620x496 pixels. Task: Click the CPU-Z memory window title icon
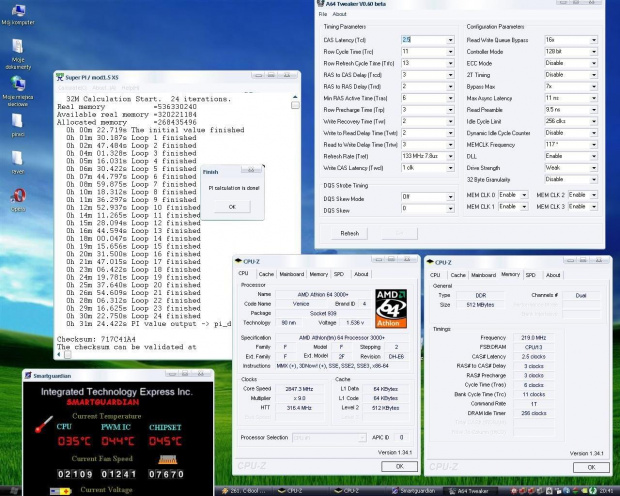point(430,262)
